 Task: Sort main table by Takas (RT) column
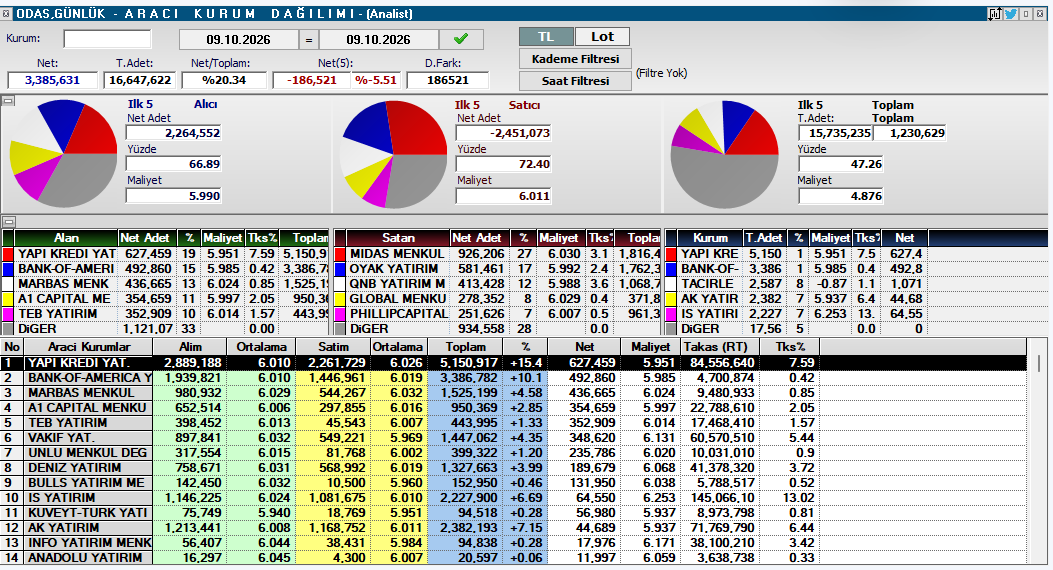pos(719,347)
